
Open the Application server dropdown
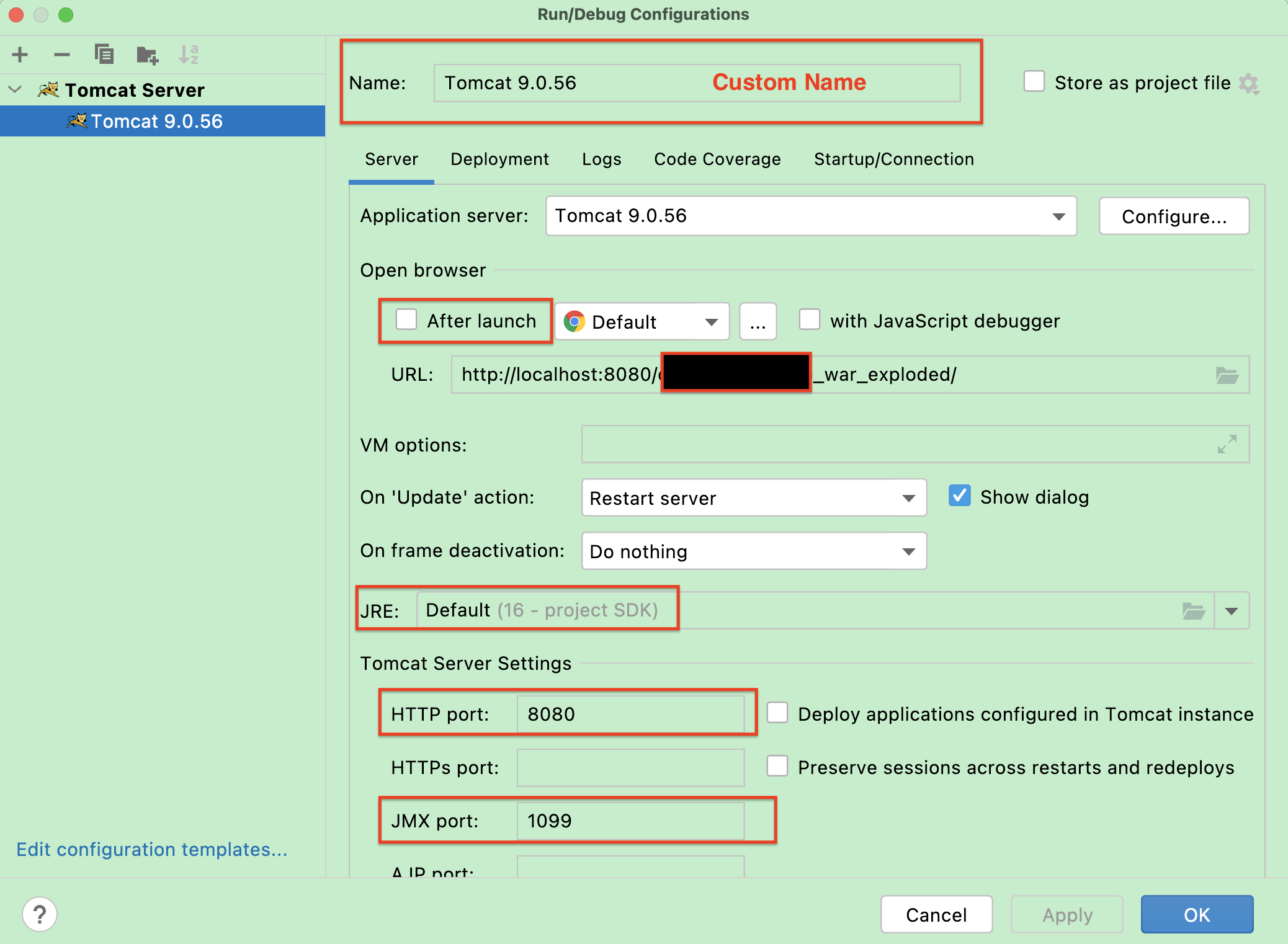(811, 216)
